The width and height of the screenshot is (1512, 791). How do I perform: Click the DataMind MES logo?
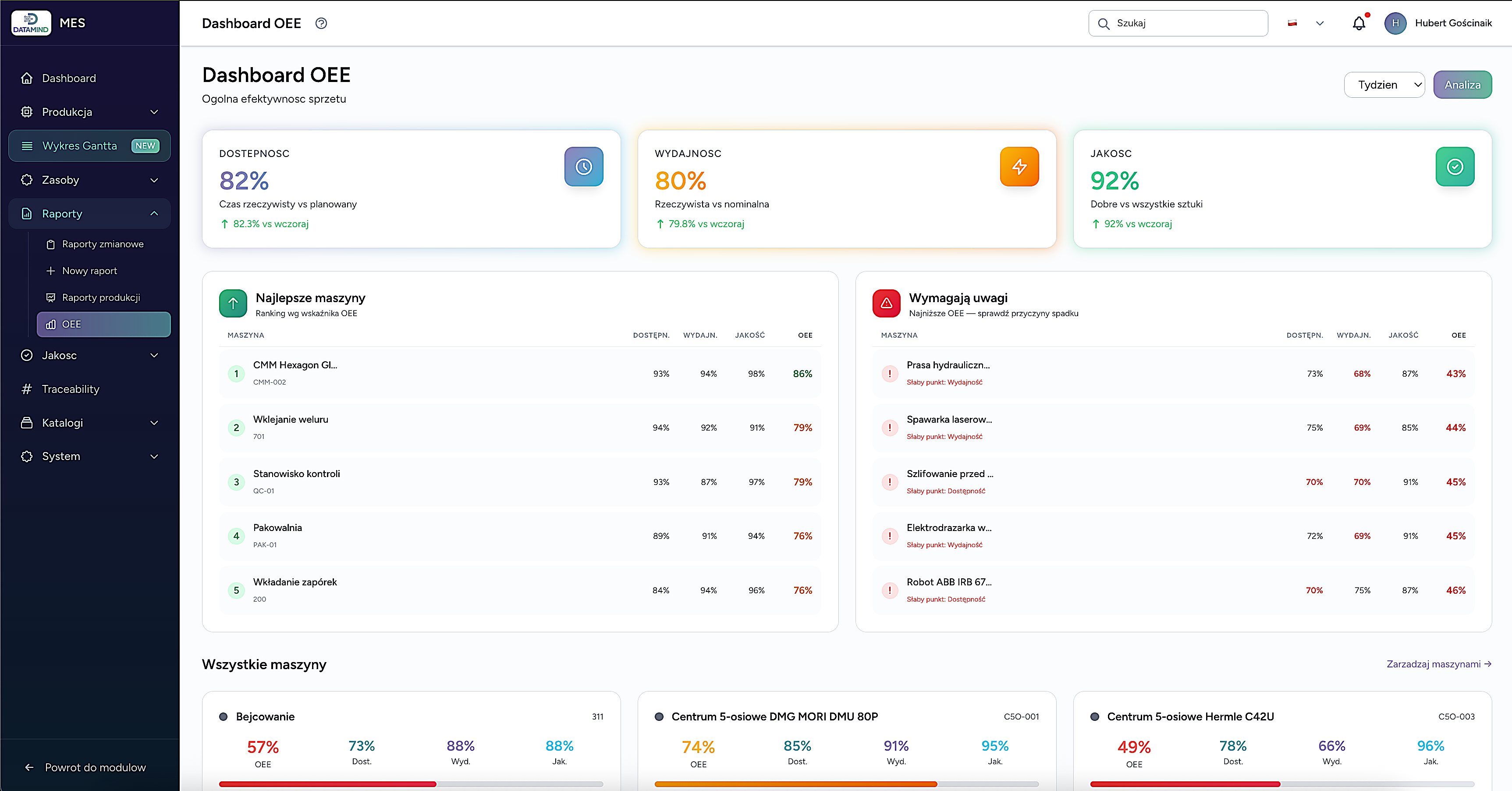(x=31, y=23)
